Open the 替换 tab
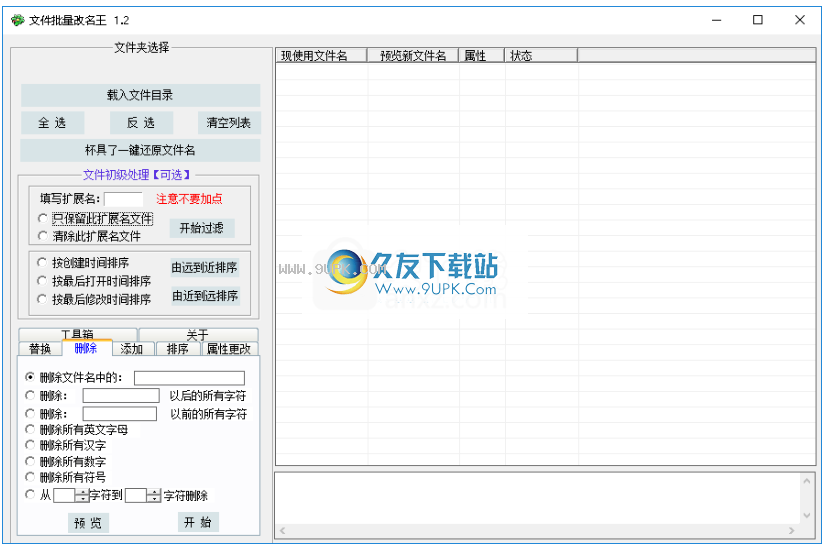Viewport: 830px width, 544px height. point(40,349)
